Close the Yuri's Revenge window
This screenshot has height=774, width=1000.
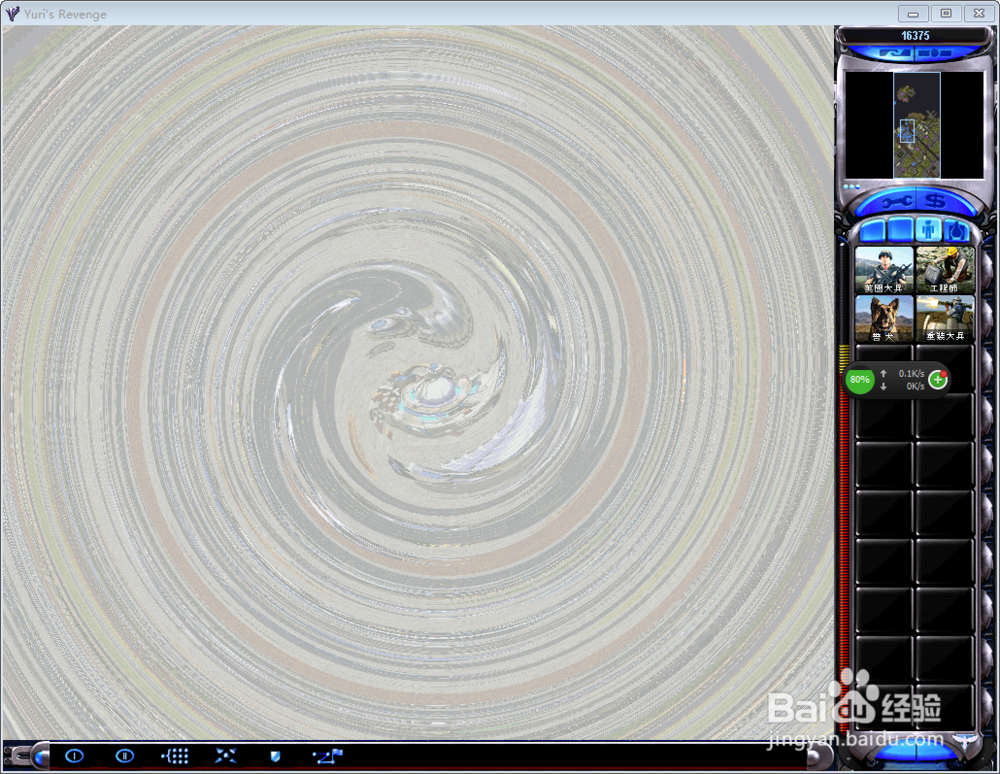(x=980, y=13)
